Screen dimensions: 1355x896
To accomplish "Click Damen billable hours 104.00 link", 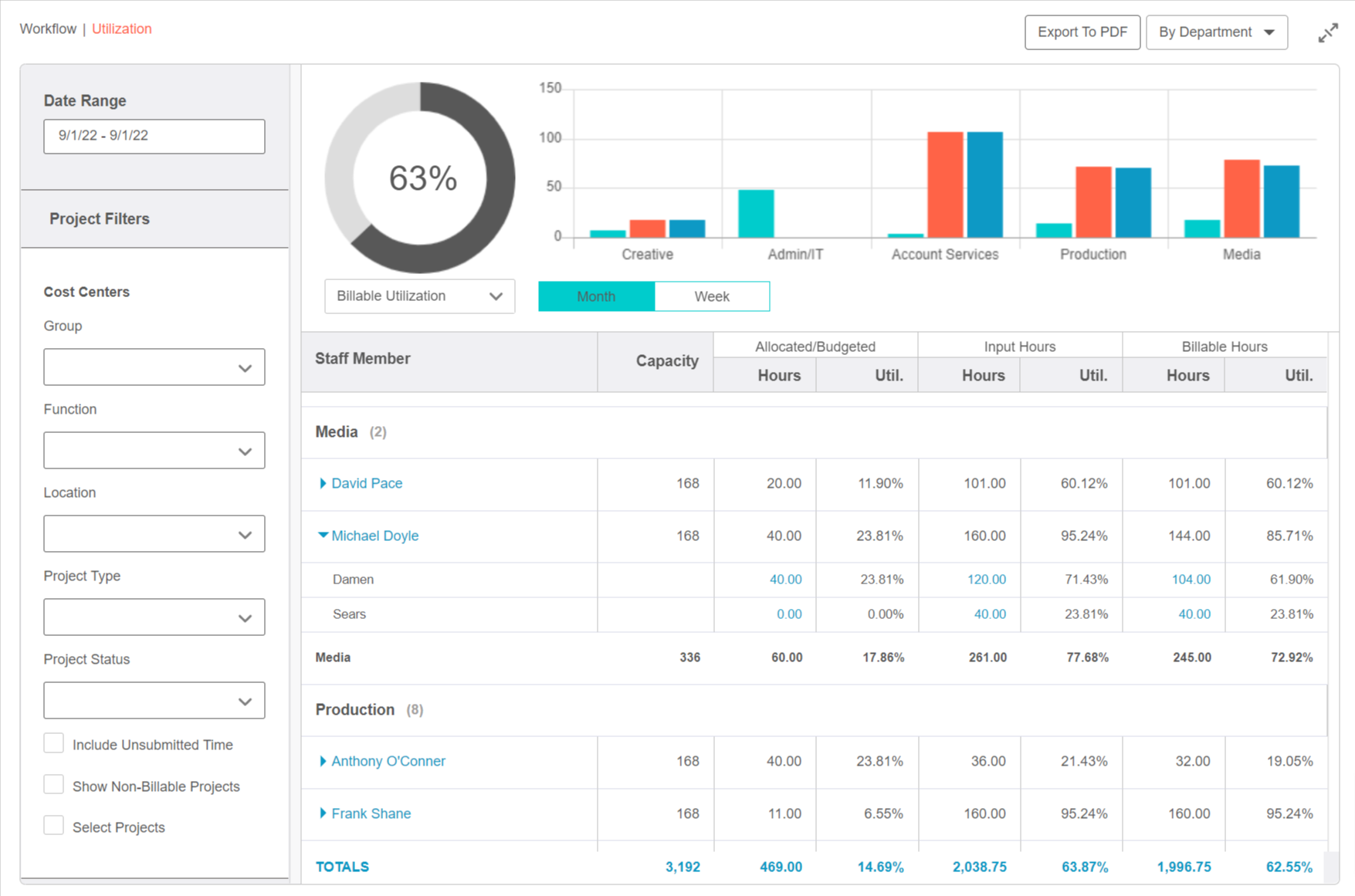I will pos(1191,580).
